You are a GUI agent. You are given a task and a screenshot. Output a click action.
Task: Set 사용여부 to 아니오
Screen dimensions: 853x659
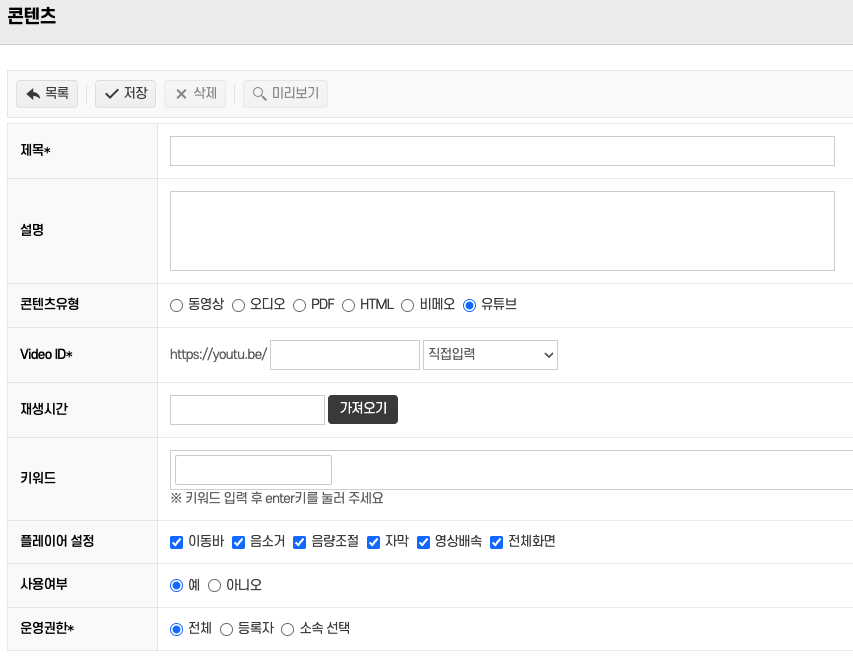[x=214, y=586]
